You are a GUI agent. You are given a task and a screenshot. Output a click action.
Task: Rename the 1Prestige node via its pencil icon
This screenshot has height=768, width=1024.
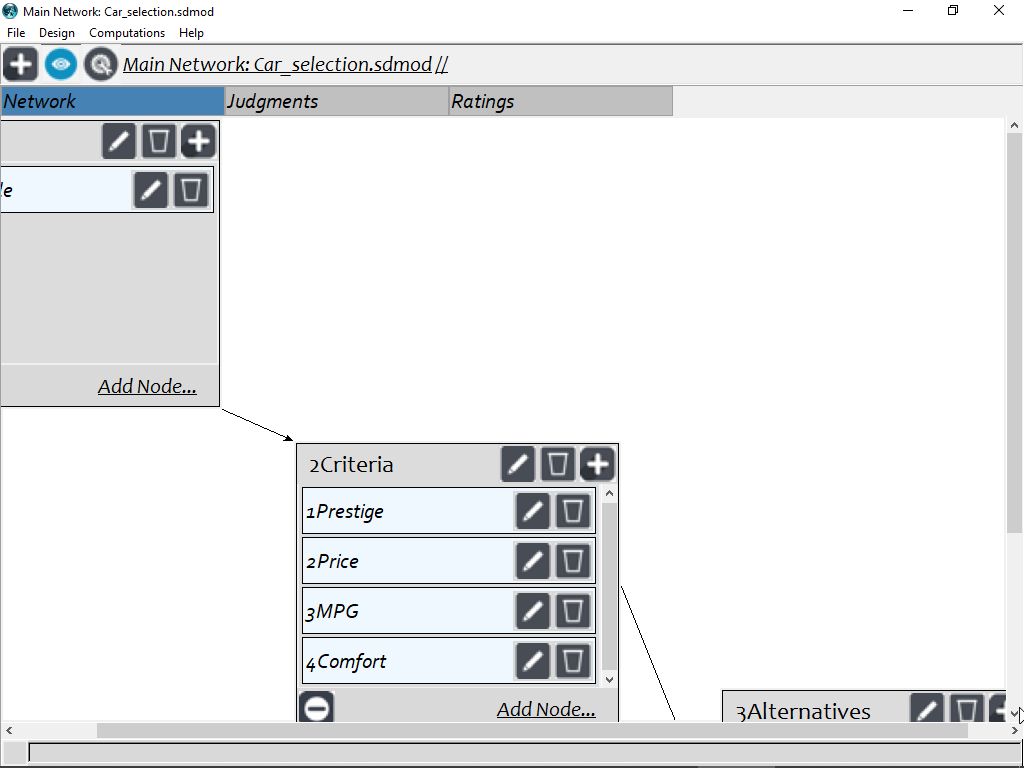(532, 510)
